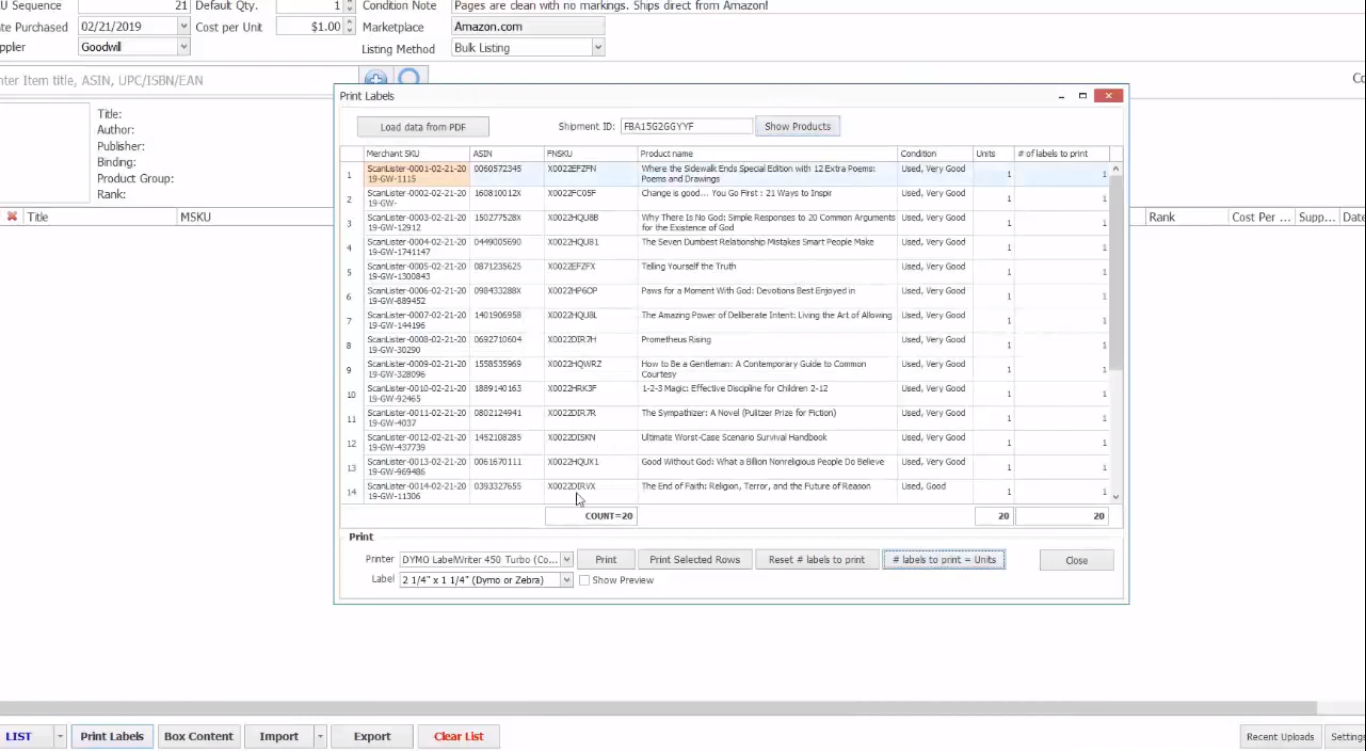Open the arrow next to Import button
This screenshot has width=1366, height=751.
pos(320,737)
